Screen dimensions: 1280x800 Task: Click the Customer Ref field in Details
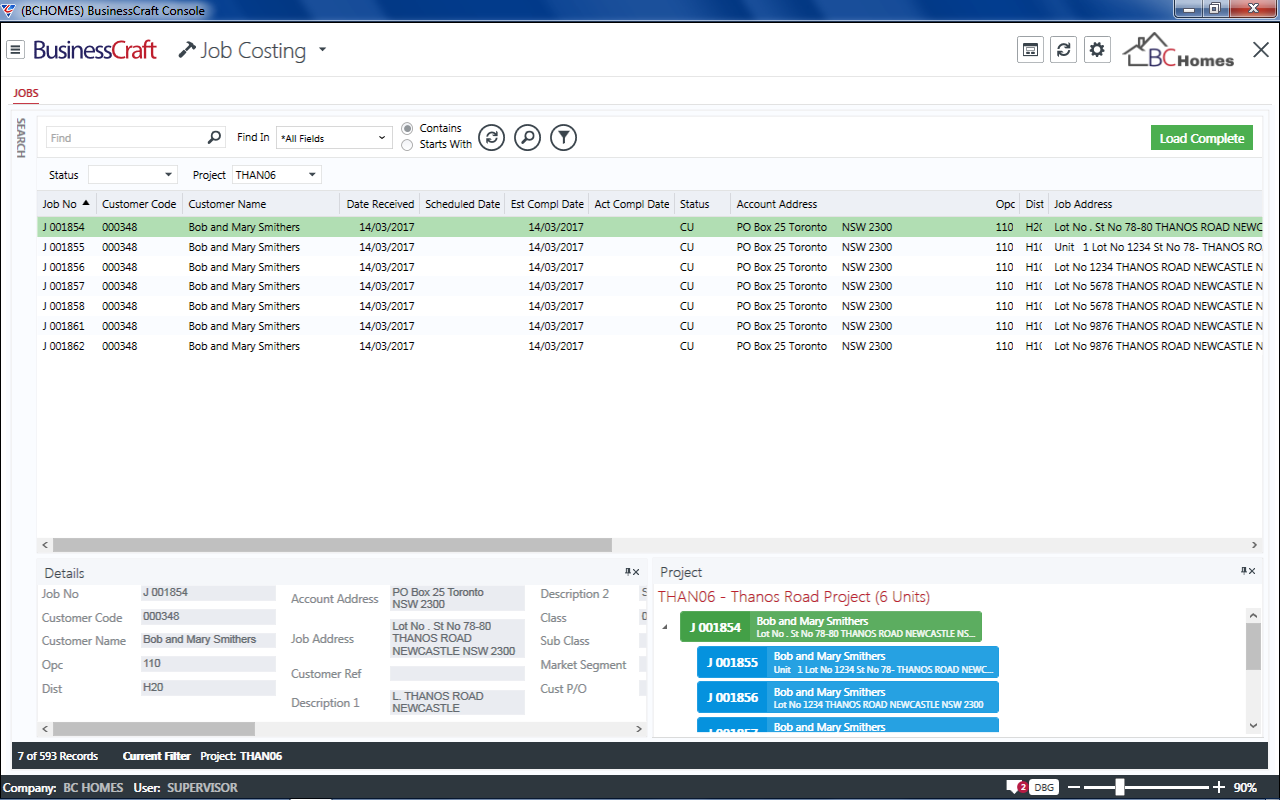457,674
